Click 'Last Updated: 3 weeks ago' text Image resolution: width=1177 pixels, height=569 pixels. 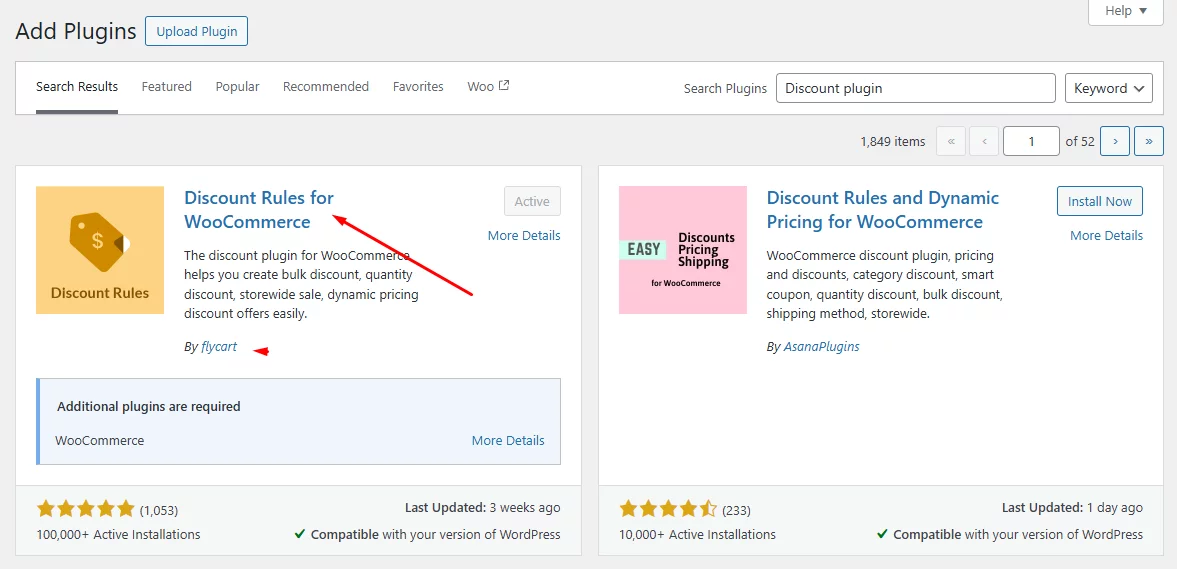pos(483,507)
